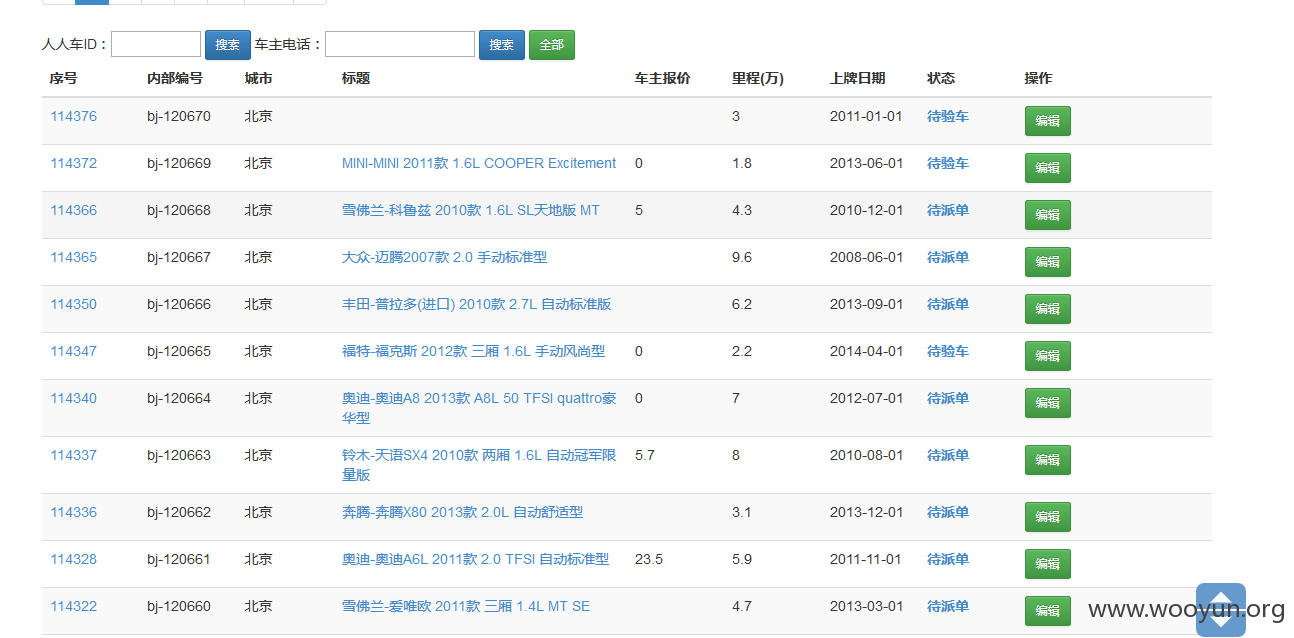
Task: Open record link 114328
Action: click(74, 559)
